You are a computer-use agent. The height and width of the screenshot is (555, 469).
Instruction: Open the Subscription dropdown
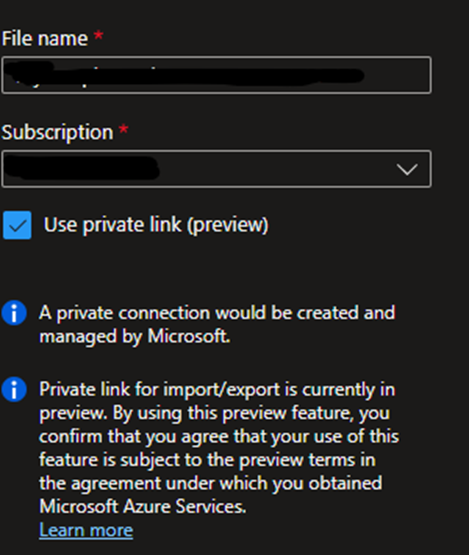pyautogui.click(x=216, y=169)
